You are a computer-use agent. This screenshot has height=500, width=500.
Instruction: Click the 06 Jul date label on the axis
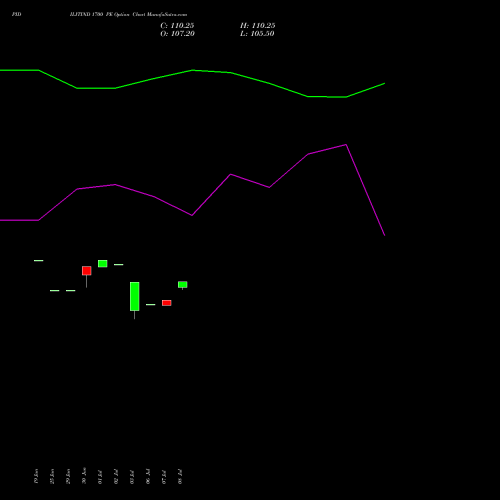(148, 477)
